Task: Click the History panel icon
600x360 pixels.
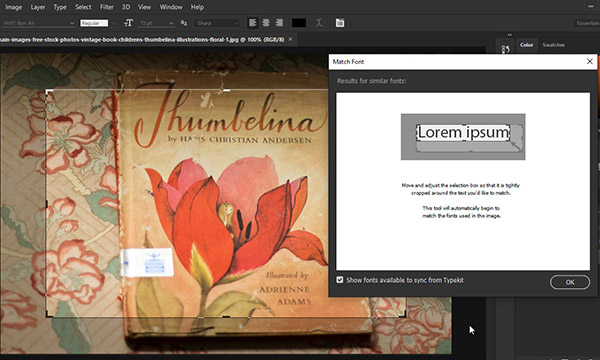Action: pyautogui.click(x=505, y=49)
